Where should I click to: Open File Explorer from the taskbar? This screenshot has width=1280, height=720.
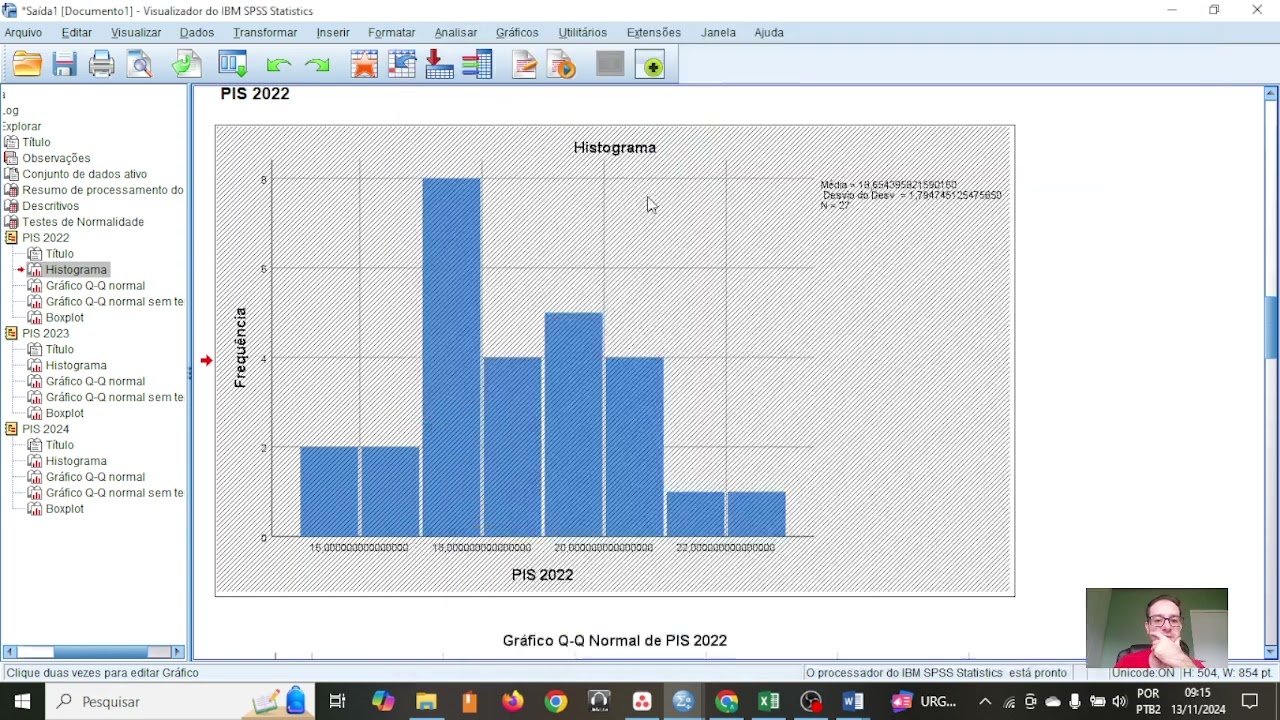pyautogui.click(x=427, y=702)
